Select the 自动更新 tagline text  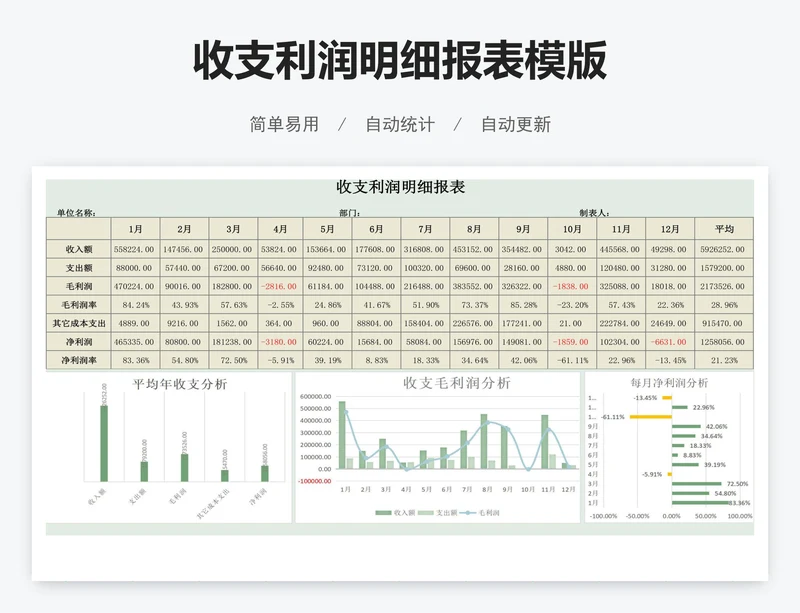click(516, 124)
